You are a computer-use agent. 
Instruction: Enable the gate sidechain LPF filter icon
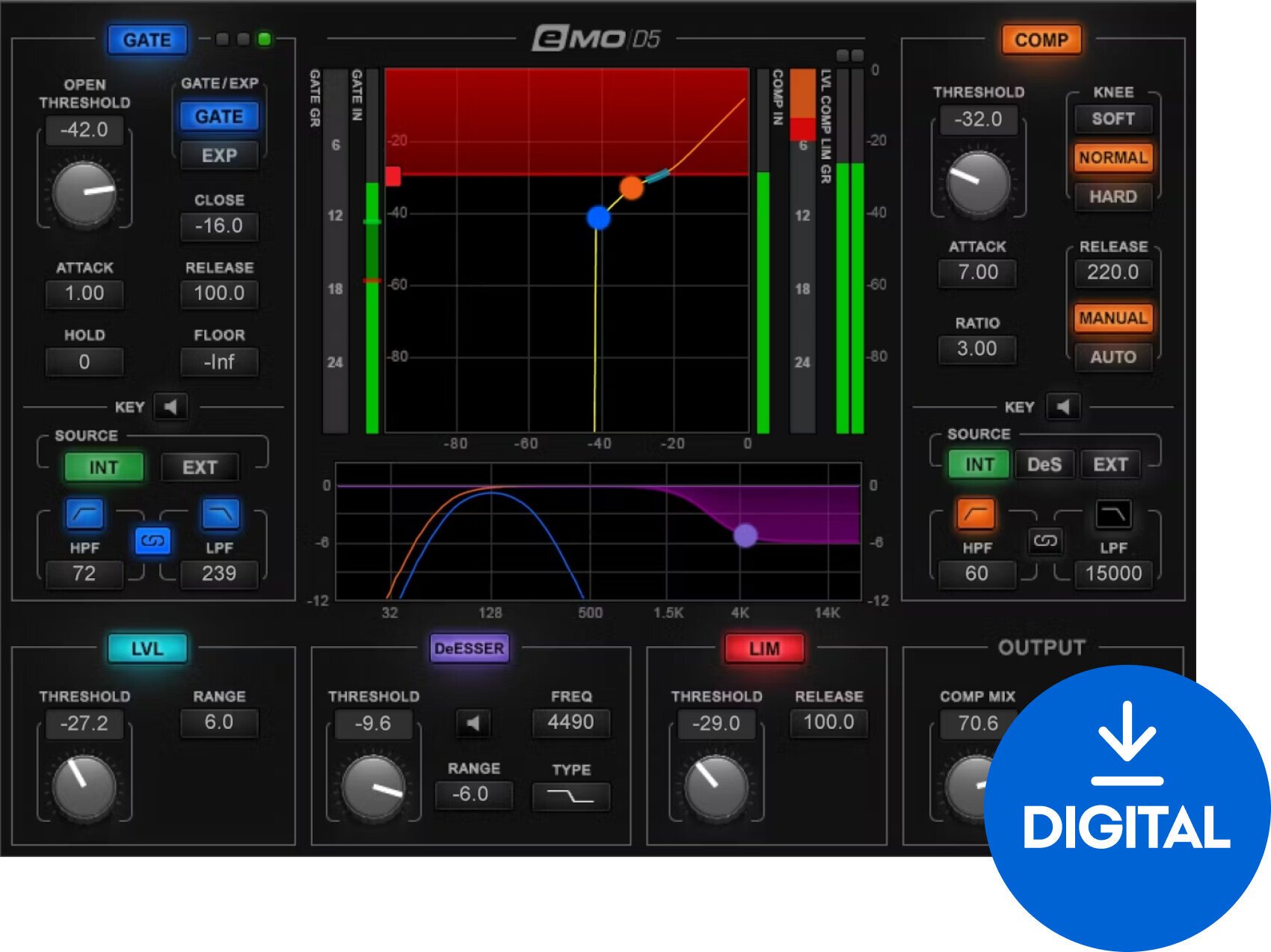point(219,514)
